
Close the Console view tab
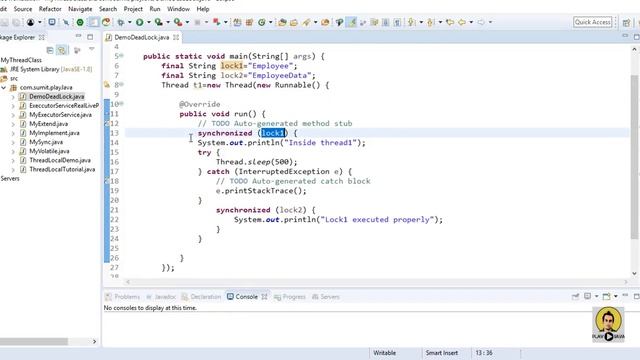click(264, 297)
